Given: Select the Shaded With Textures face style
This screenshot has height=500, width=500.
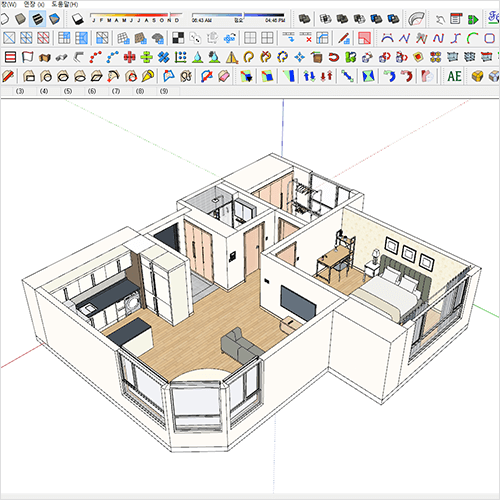Looking at the screenshot, I should [x=37, y=19].
